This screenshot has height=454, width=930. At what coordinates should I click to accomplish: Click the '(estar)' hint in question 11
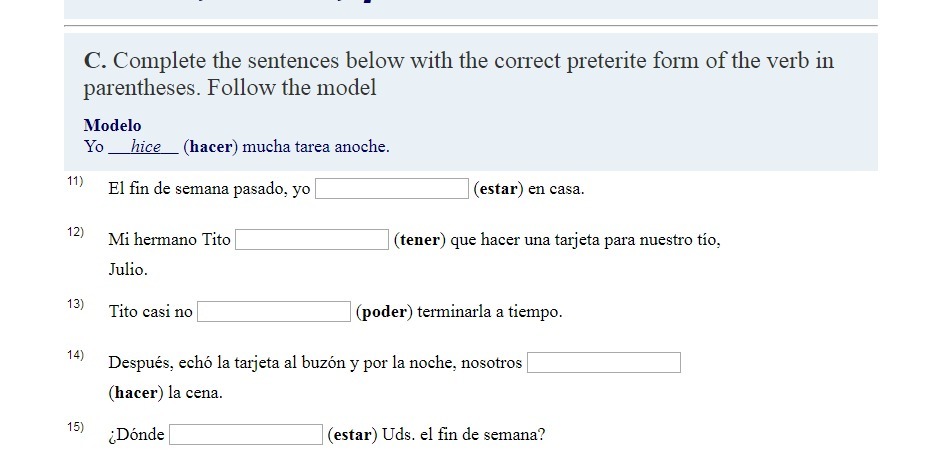(498, 189)
